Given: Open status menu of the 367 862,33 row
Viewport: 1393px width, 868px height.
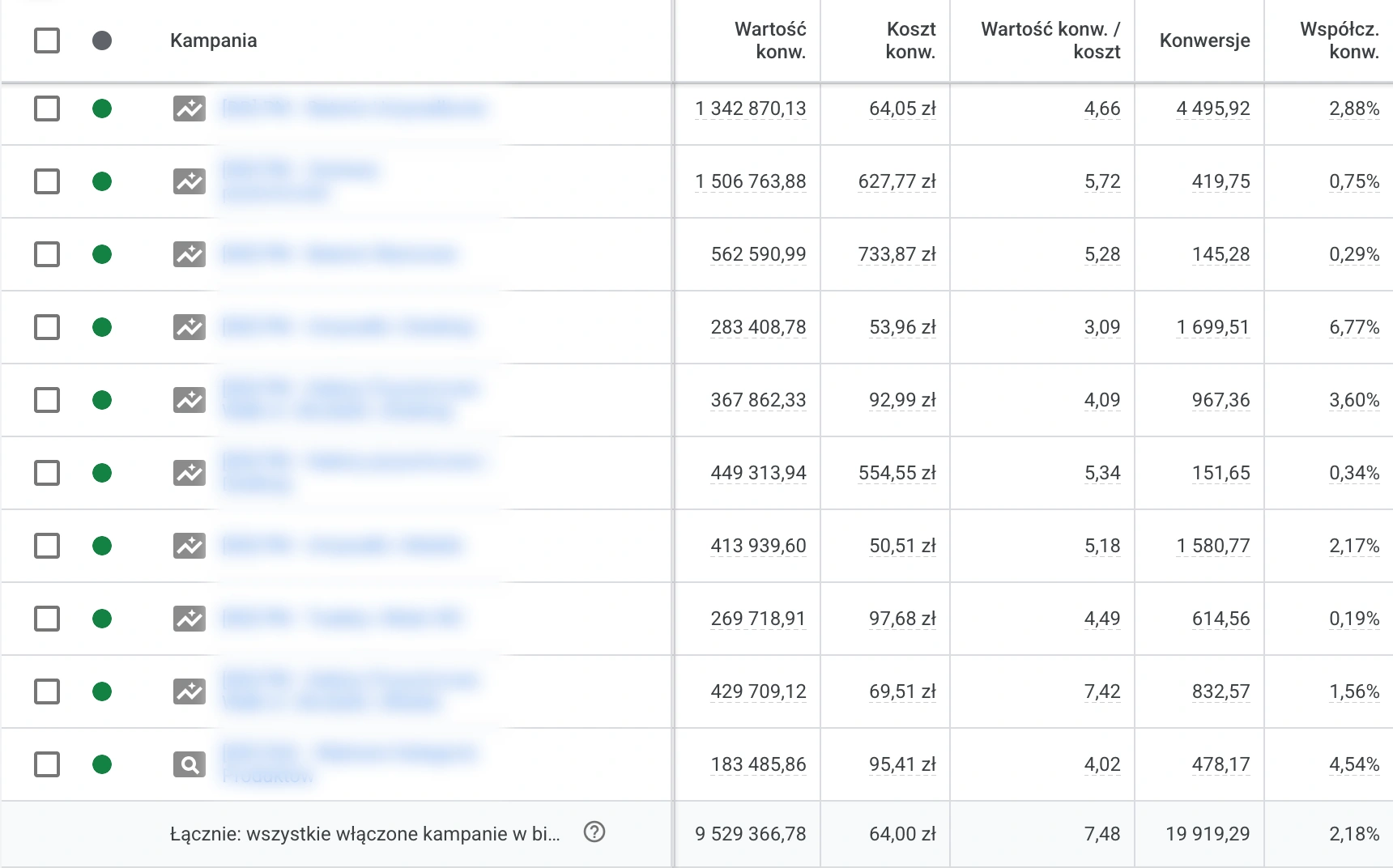Looking at the screenshot, I should point(102,400).
